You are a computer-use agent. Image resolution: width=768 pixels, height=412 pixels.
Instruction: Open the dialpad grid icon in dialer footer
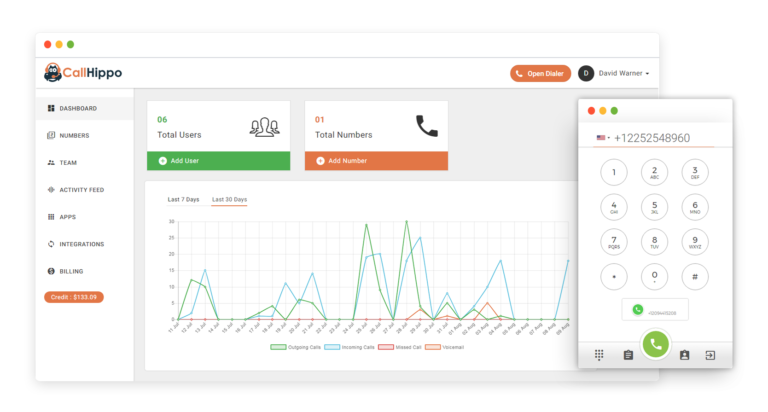(599, 355)
